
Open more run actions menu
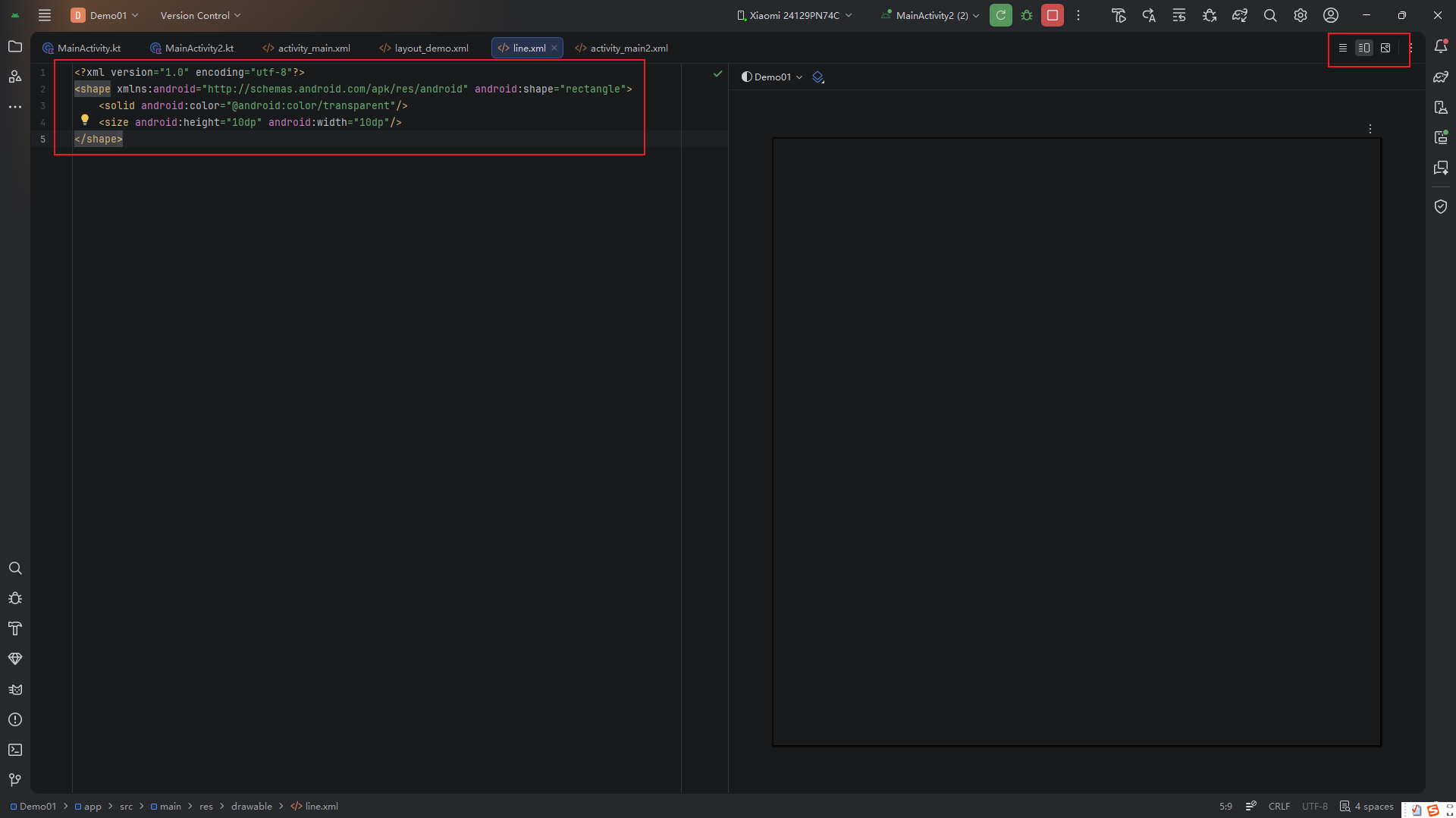pyautogui.click(x=1078, y=15)
